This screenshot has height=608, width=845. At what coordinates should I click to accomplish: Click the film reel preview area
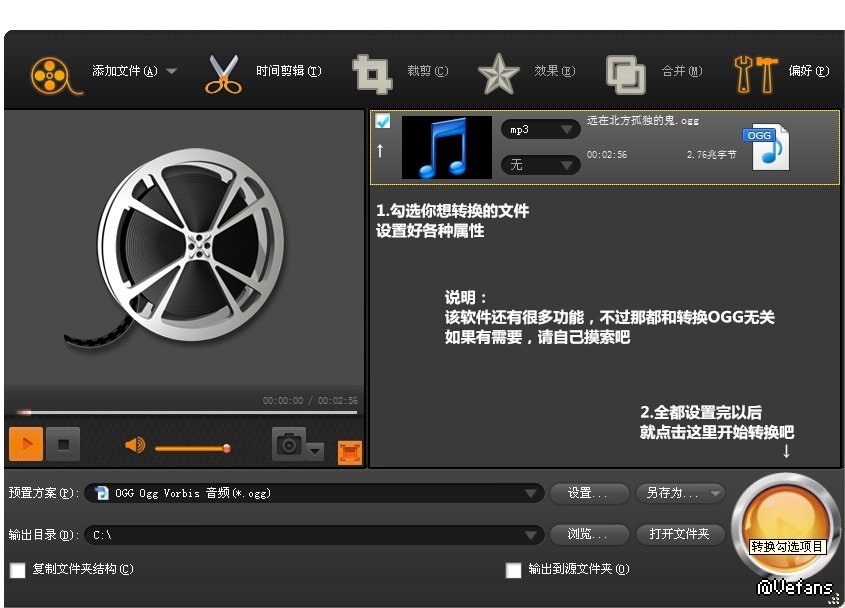tap(185, 250)
